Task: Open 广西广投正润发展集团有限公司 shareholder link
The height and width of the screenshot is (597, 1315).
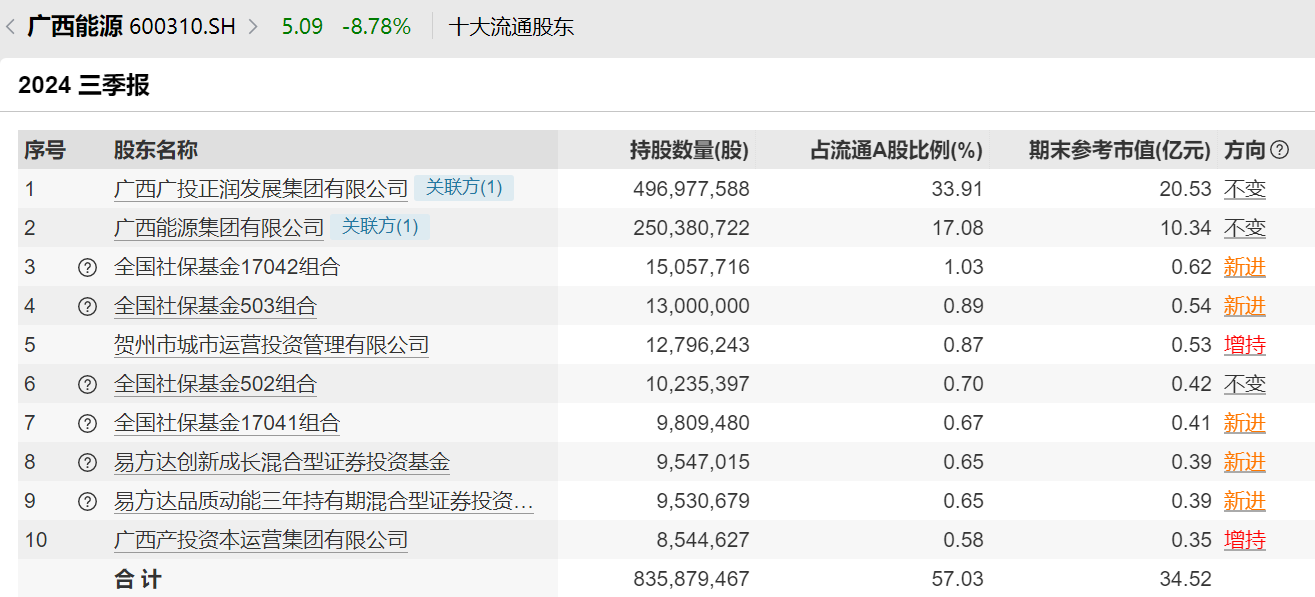Action: 261,189
